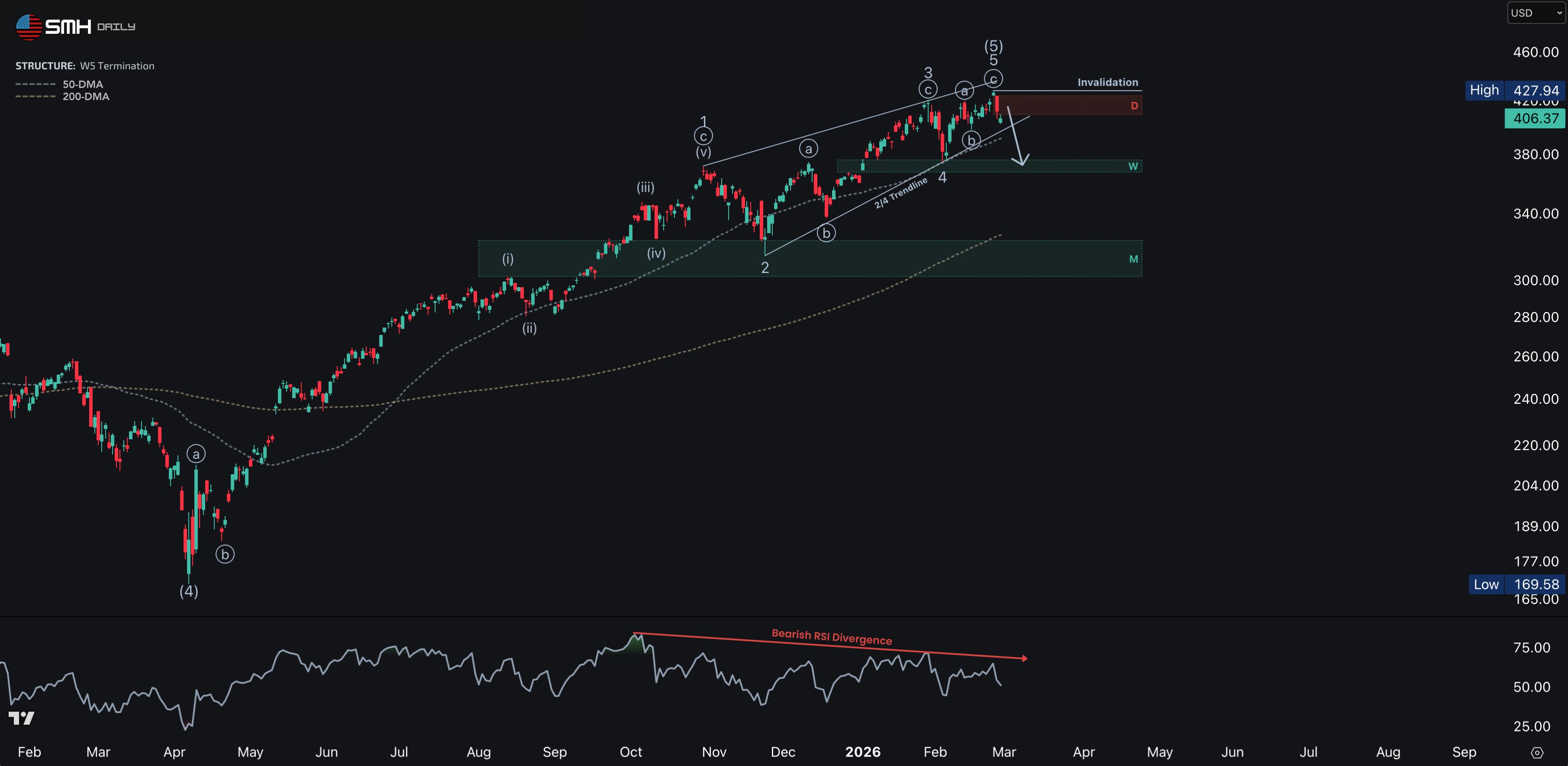Click the chart settings gear icon
1568x766 pixels.
pyautogui.click(x=1537, y=753)
